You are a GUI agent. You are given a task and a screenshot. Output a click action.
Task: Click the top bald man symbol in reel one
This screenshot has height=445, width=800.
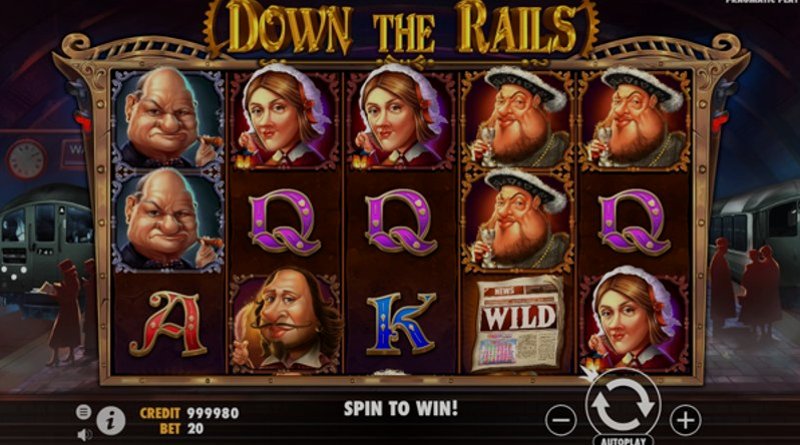(x=168, y=118)
